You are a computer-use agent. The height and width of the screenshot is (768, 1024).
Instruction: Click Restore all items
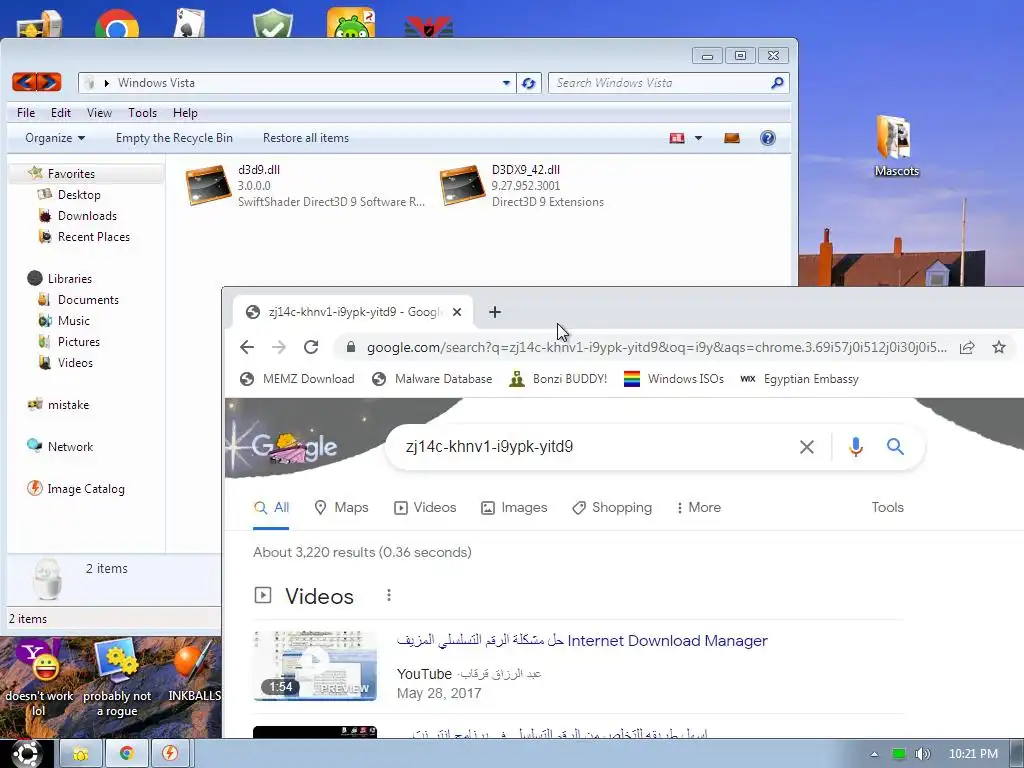coord(306,138)
